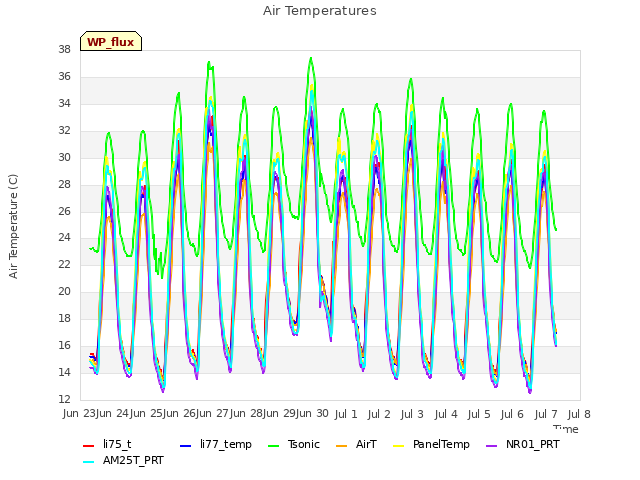Click the orange AirT legend color marker
The height and width of the screenshot is (480, 640).
pyautogui.click(x=341, y=446)
